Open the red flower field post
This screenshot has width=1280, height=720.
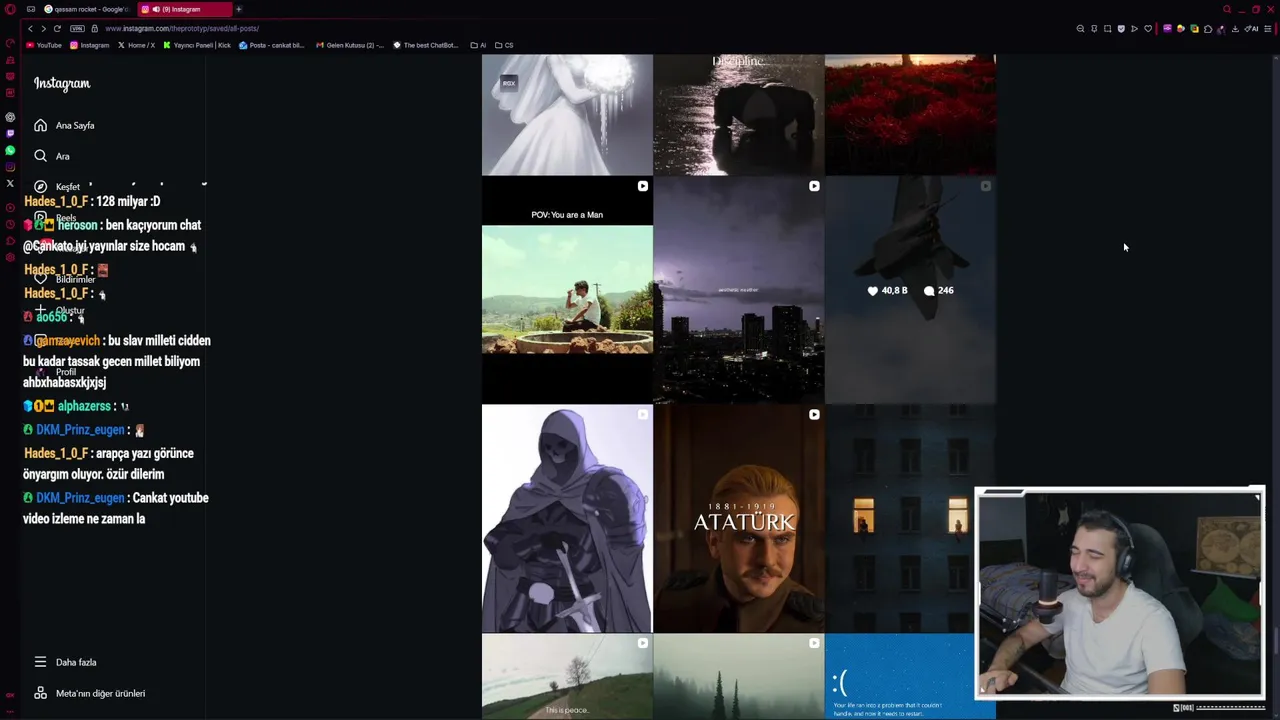click(x=910, y=115)
